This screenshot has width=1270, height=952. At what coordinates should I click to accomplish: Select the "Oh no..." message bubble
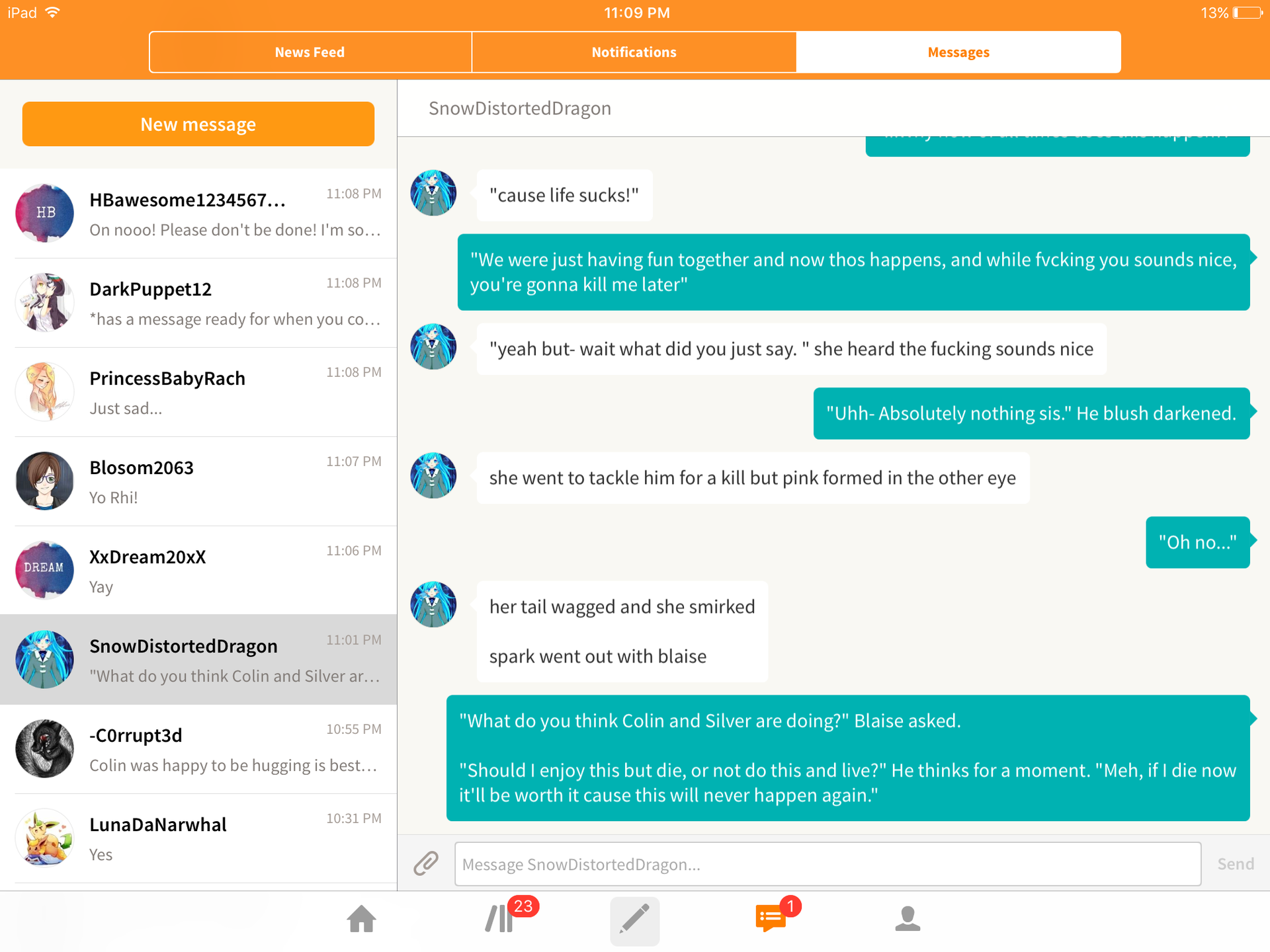(x=1197, y=542)
